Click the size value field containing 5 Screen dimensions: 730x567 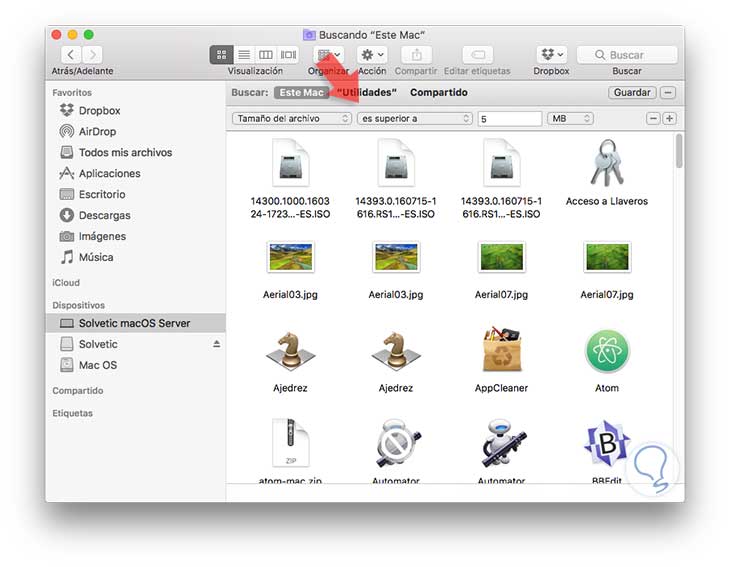coord(510,119)
